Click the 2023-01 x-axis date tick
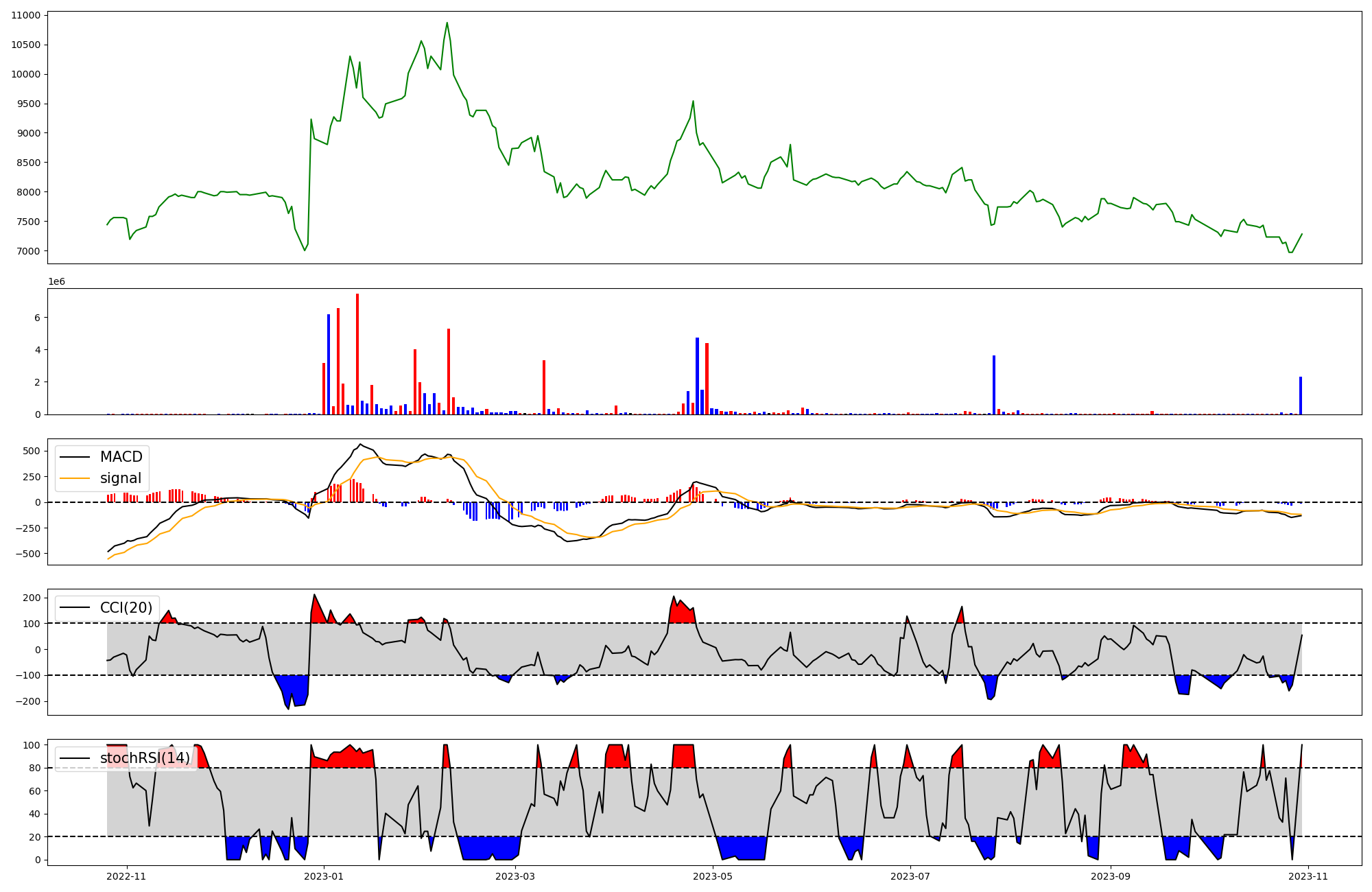Screen dimensions: 1372x892 pos(324,876)
